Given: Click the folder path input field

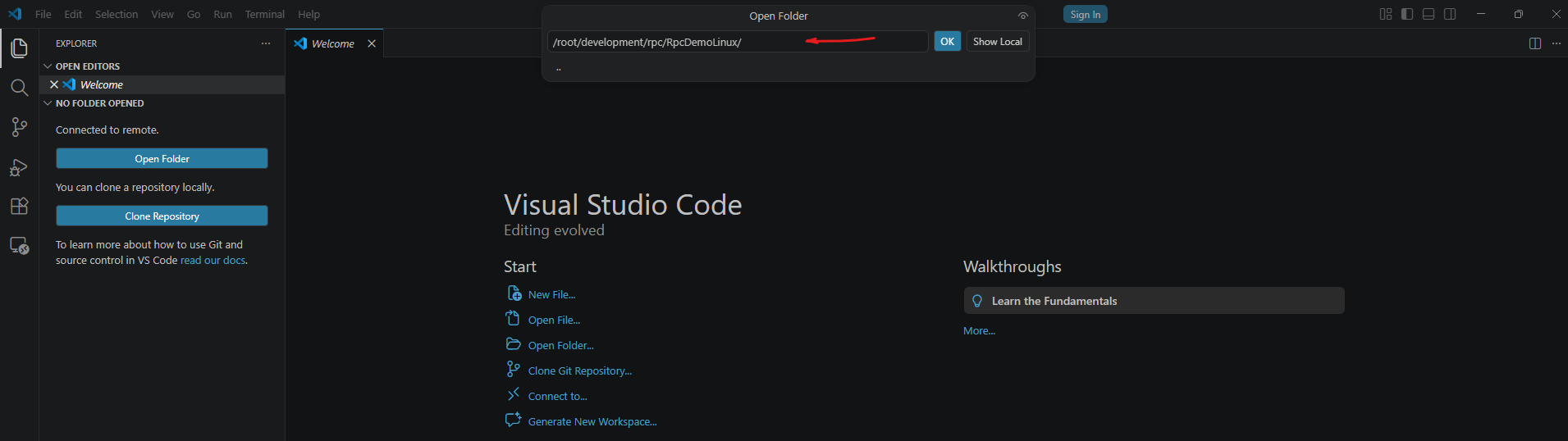Looking at the screenshot, I should tap(738, 42).
